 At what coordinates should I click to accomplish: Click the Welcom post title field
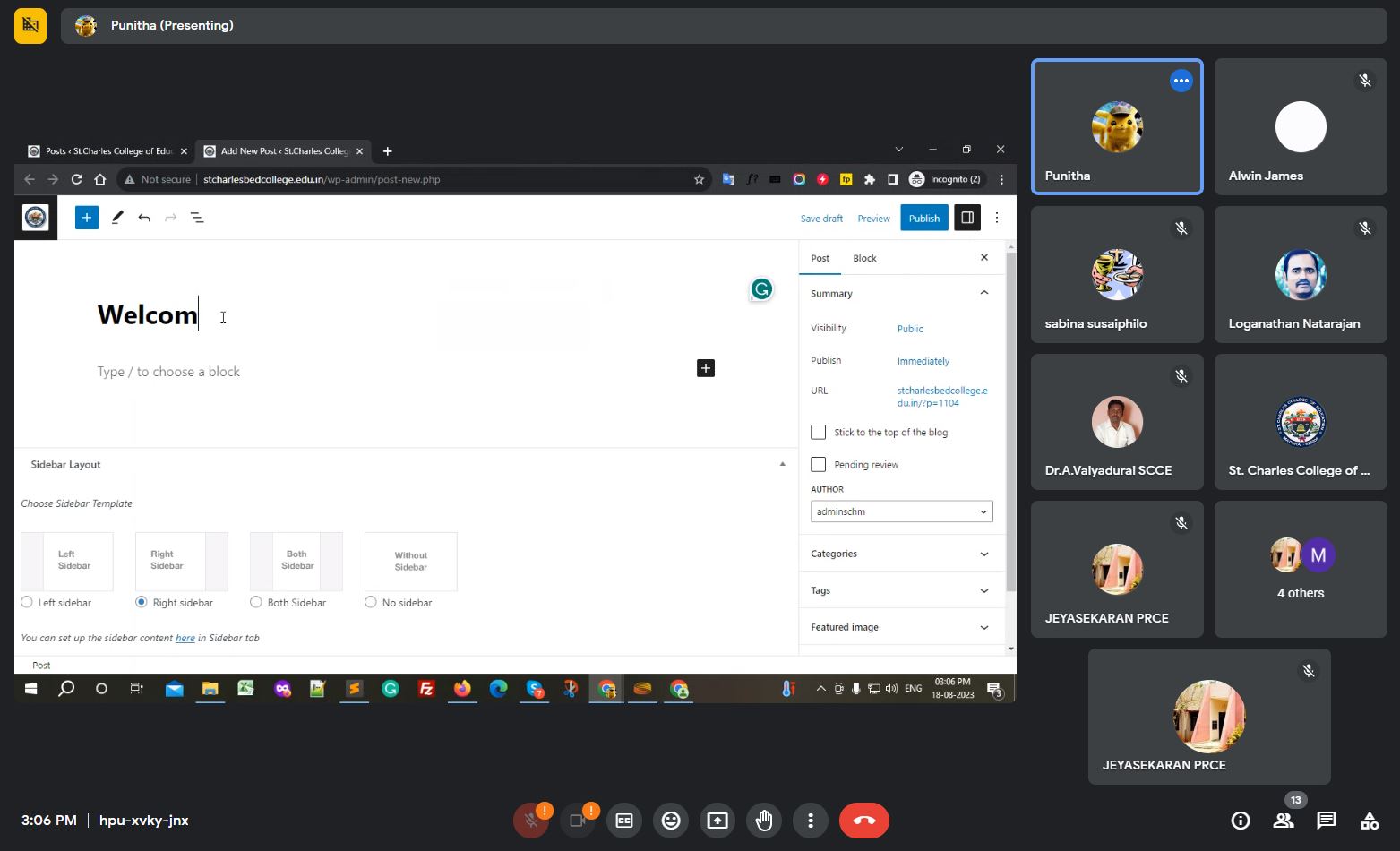(148, 315)
